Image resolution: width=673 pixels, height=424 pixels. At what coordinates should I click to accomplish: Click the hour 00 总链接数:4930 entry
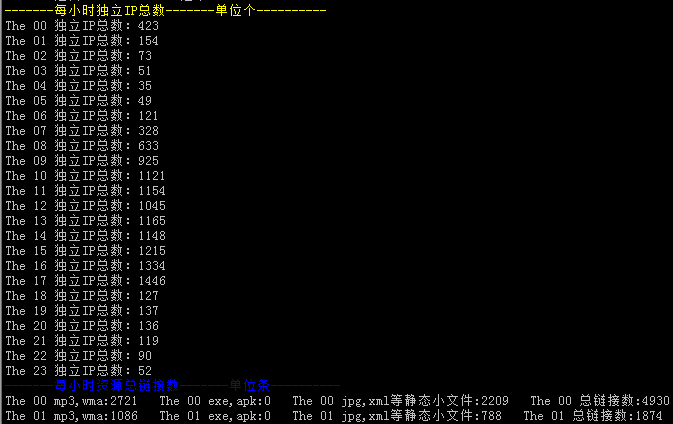coord(599,401)
